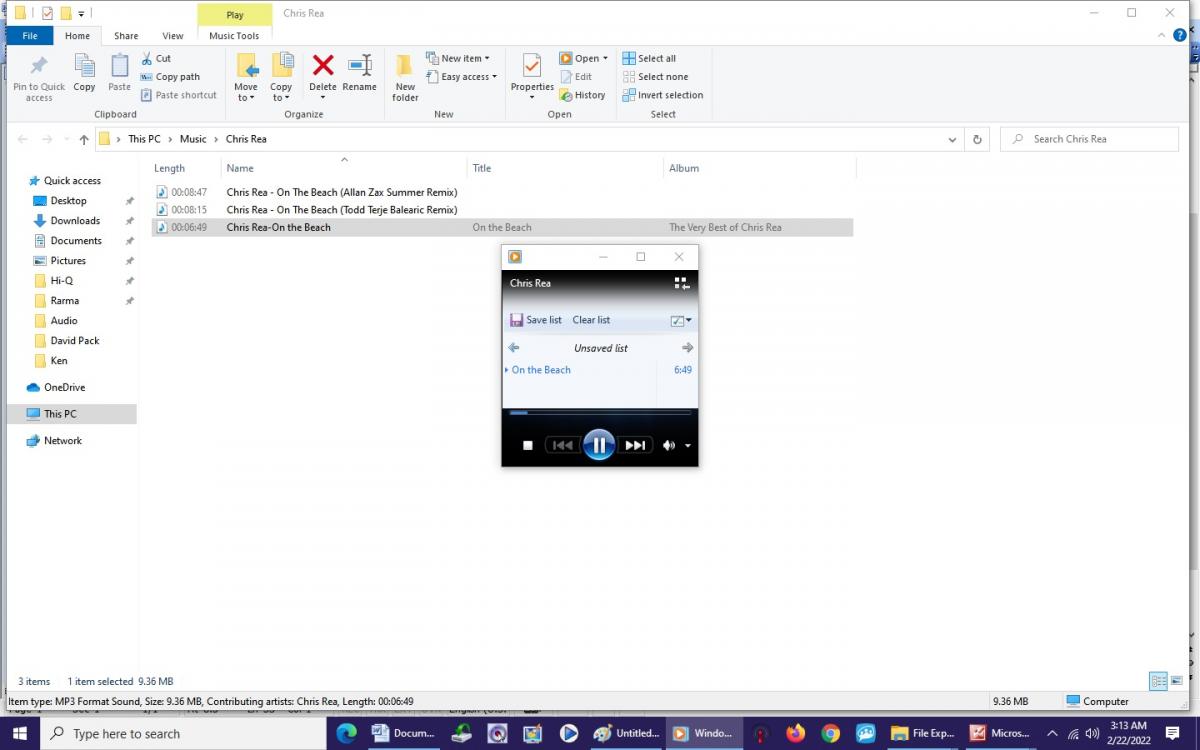Create a New folder
Viewport: 1200px width, 750px height.
coord(405,78)
